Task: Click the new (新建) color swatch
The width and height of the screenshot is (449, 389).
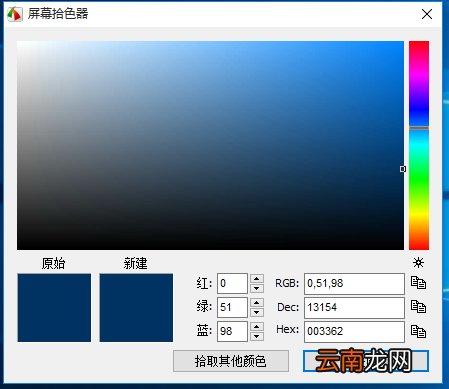Action: point(136,308)
